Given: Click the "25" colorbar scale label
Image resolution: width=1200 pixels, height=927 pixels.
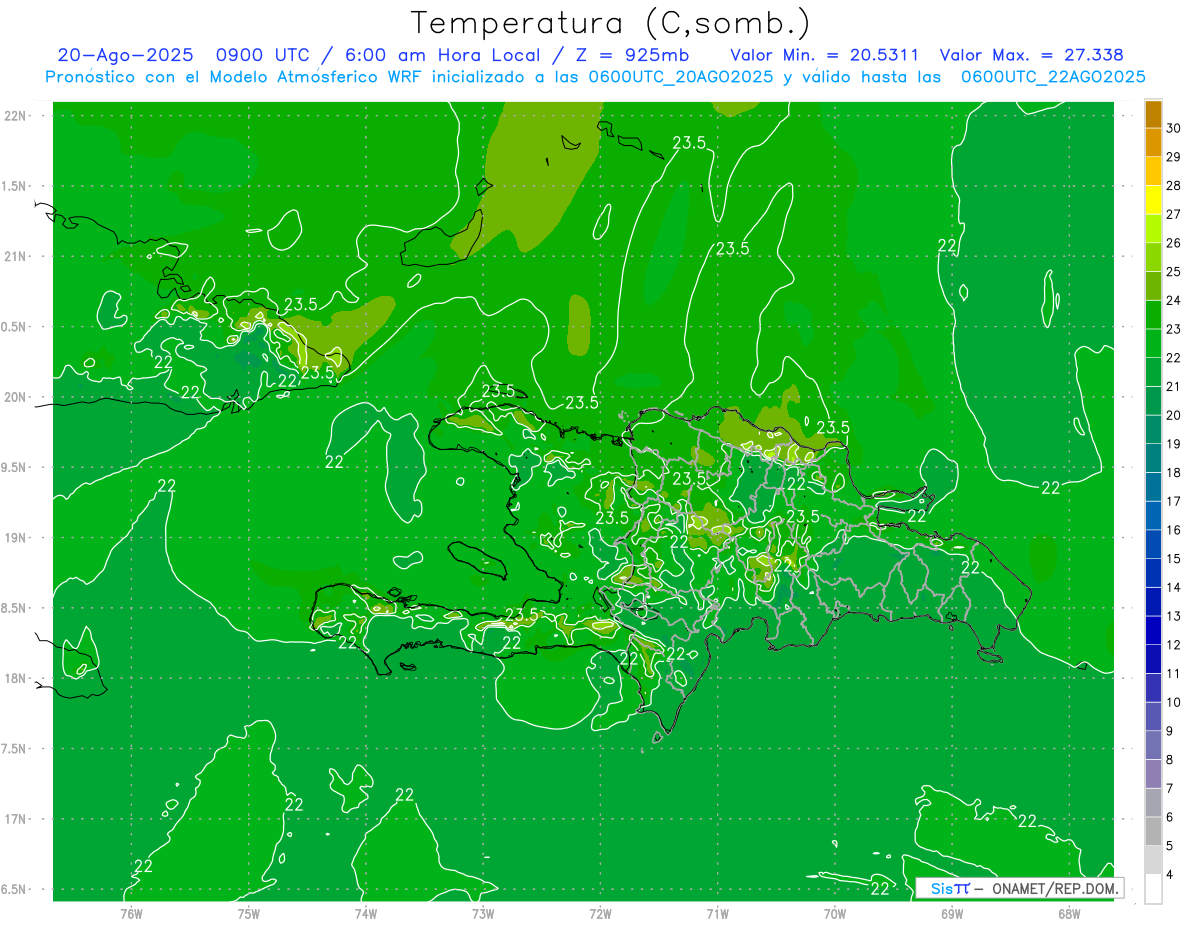Looking at the screenshot, I should [x=1173, y=271].
